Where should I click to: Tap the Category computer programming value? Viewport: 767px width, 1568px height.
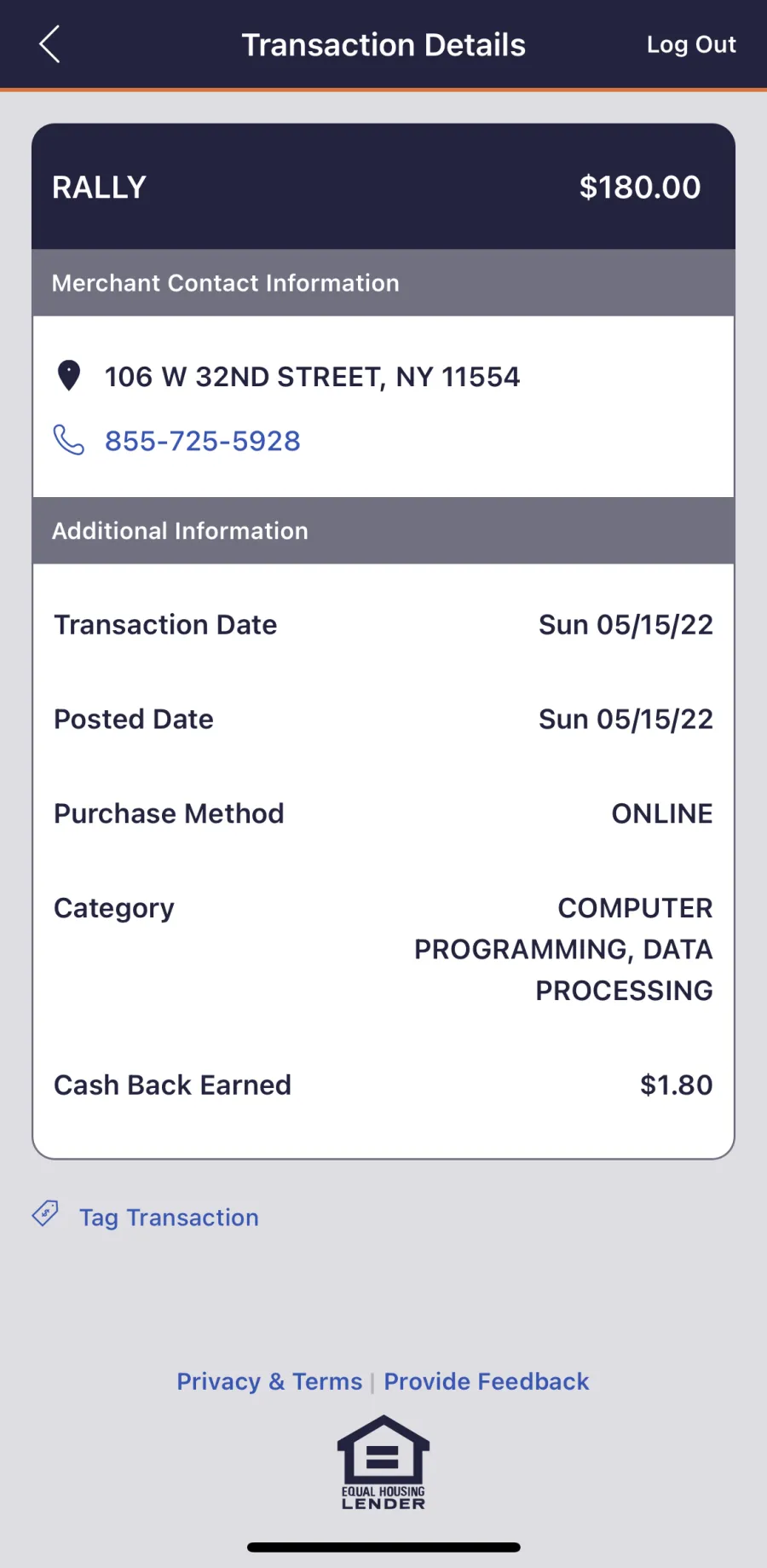pyautogui.click(x=562, y=949)
